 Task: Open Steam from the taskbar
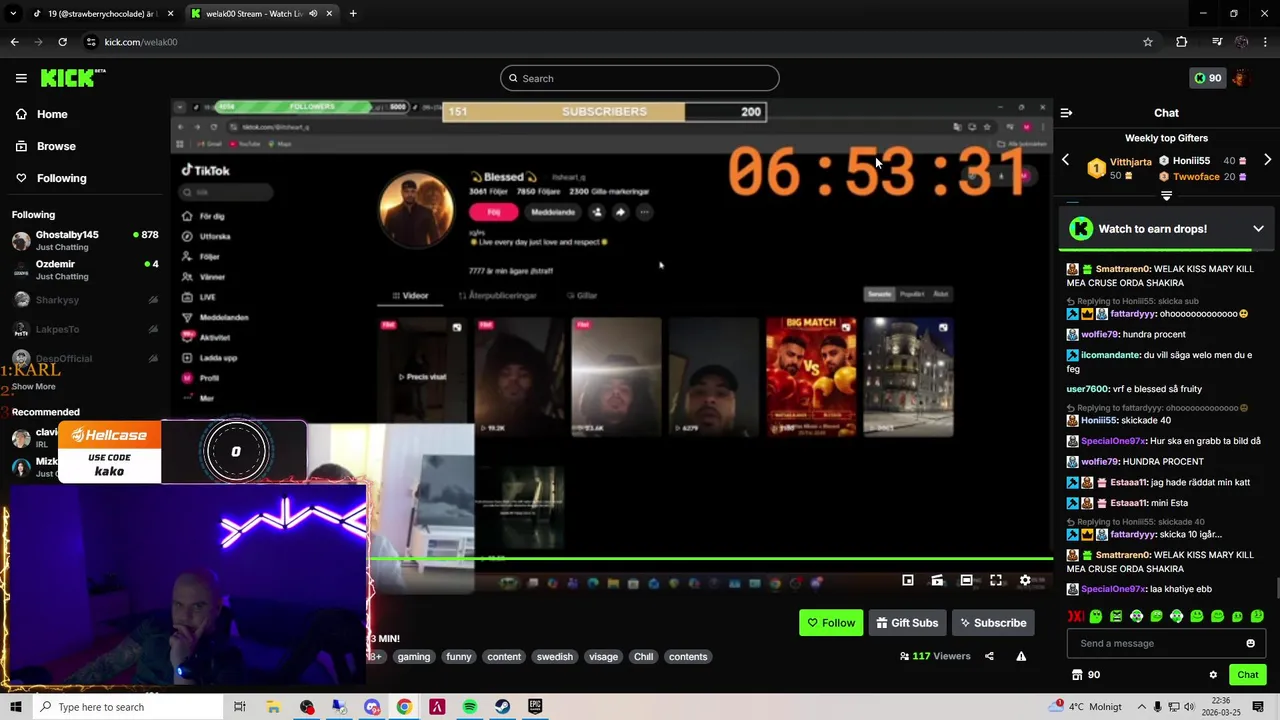(502, 707)
